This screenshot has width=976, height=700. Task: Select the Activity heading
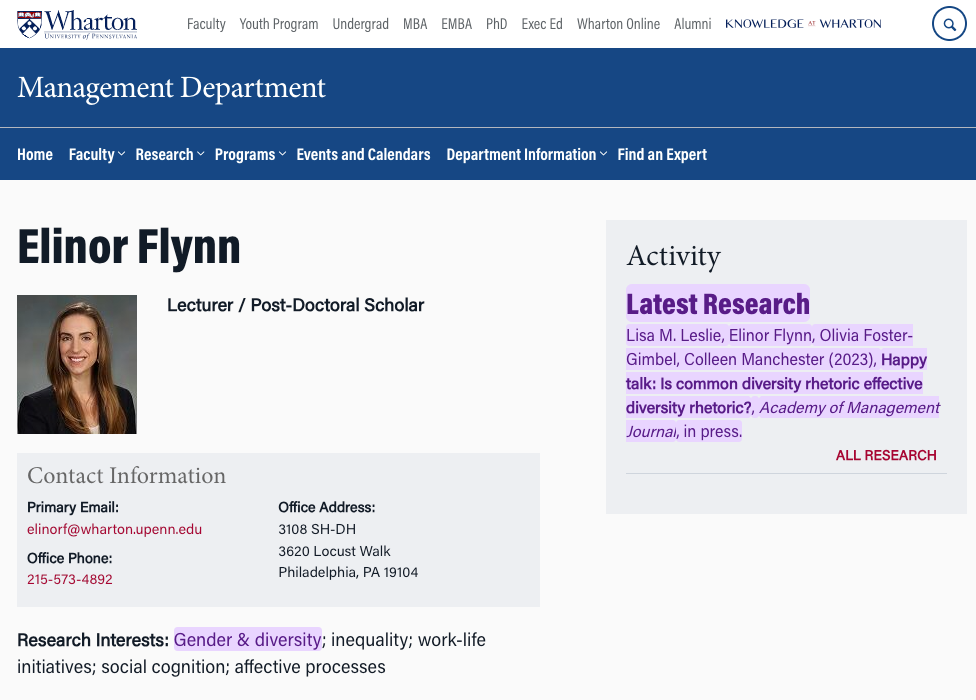[673, 256]
